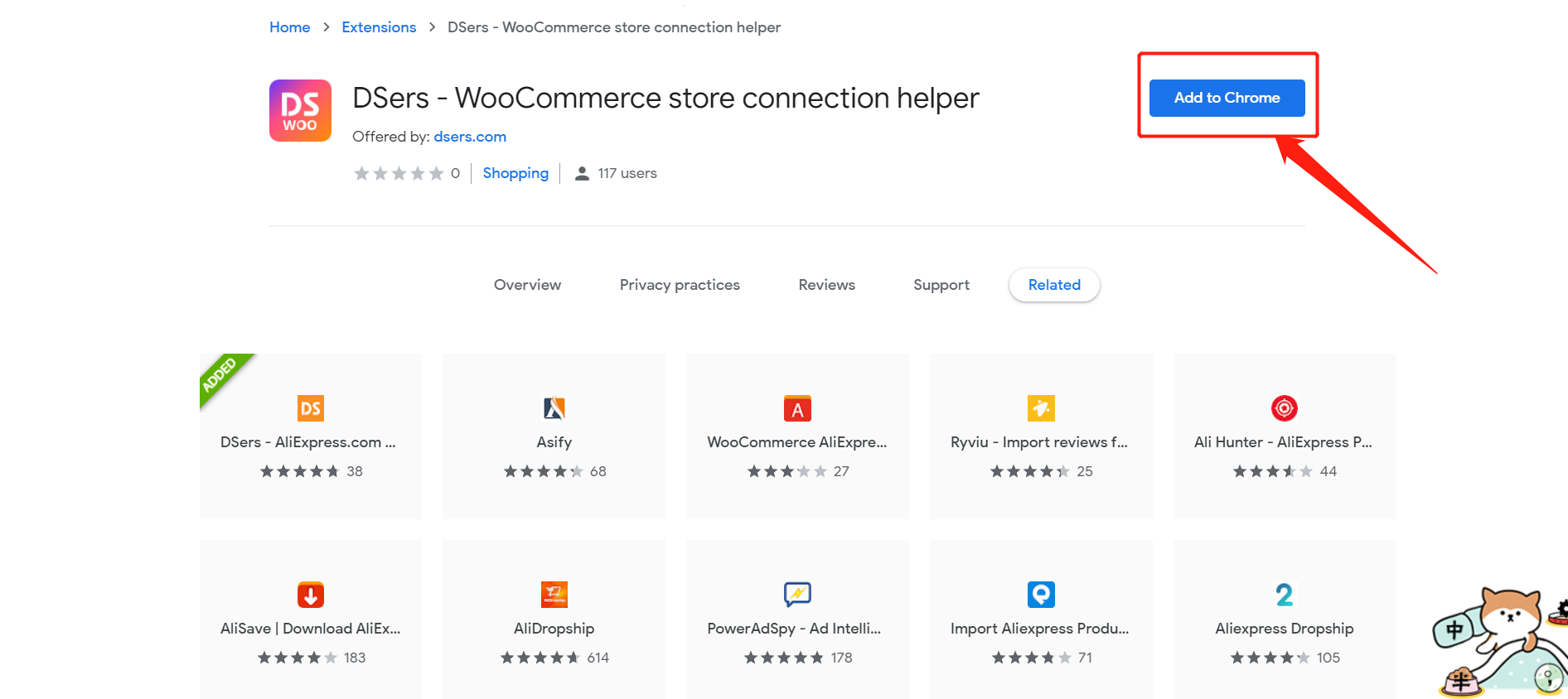Go to the Home breadcrumb link

click(289, 27)
